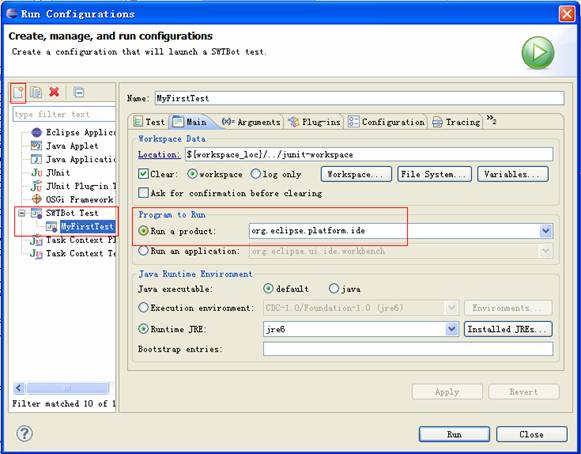The width and height of the screenshot is (581, 454).
Task: Click the SWTBot Test icon
Action: [x=36, y=213]
